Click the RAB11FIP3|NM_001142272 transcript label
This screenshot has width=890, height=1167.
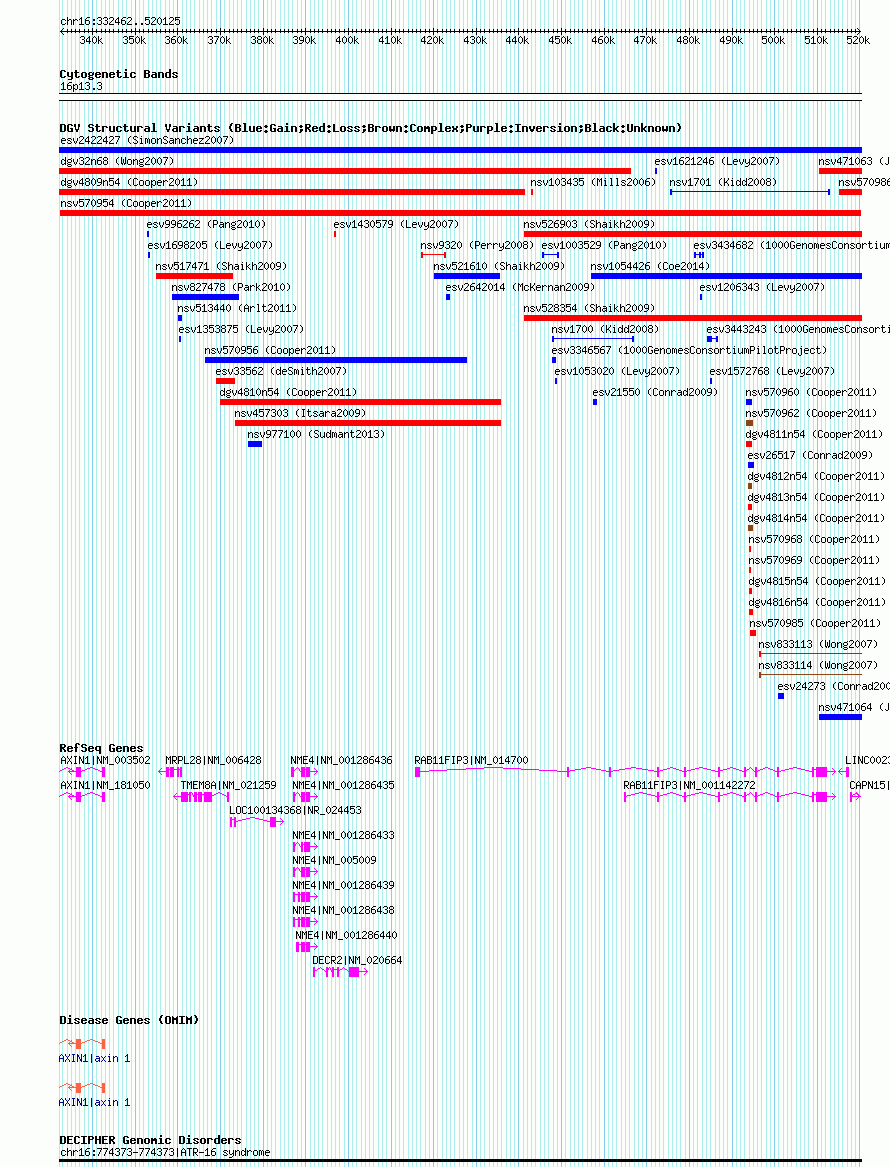[689, 784]
